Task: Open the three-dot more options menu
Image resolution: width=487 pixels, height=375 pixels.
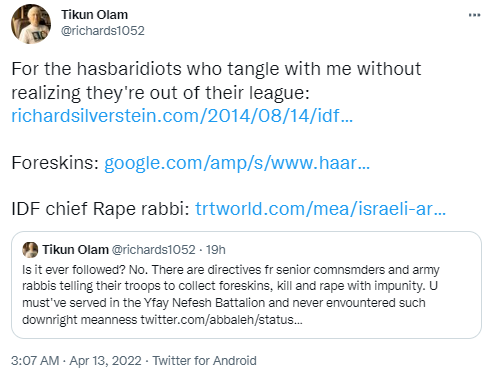Action: 474,15
